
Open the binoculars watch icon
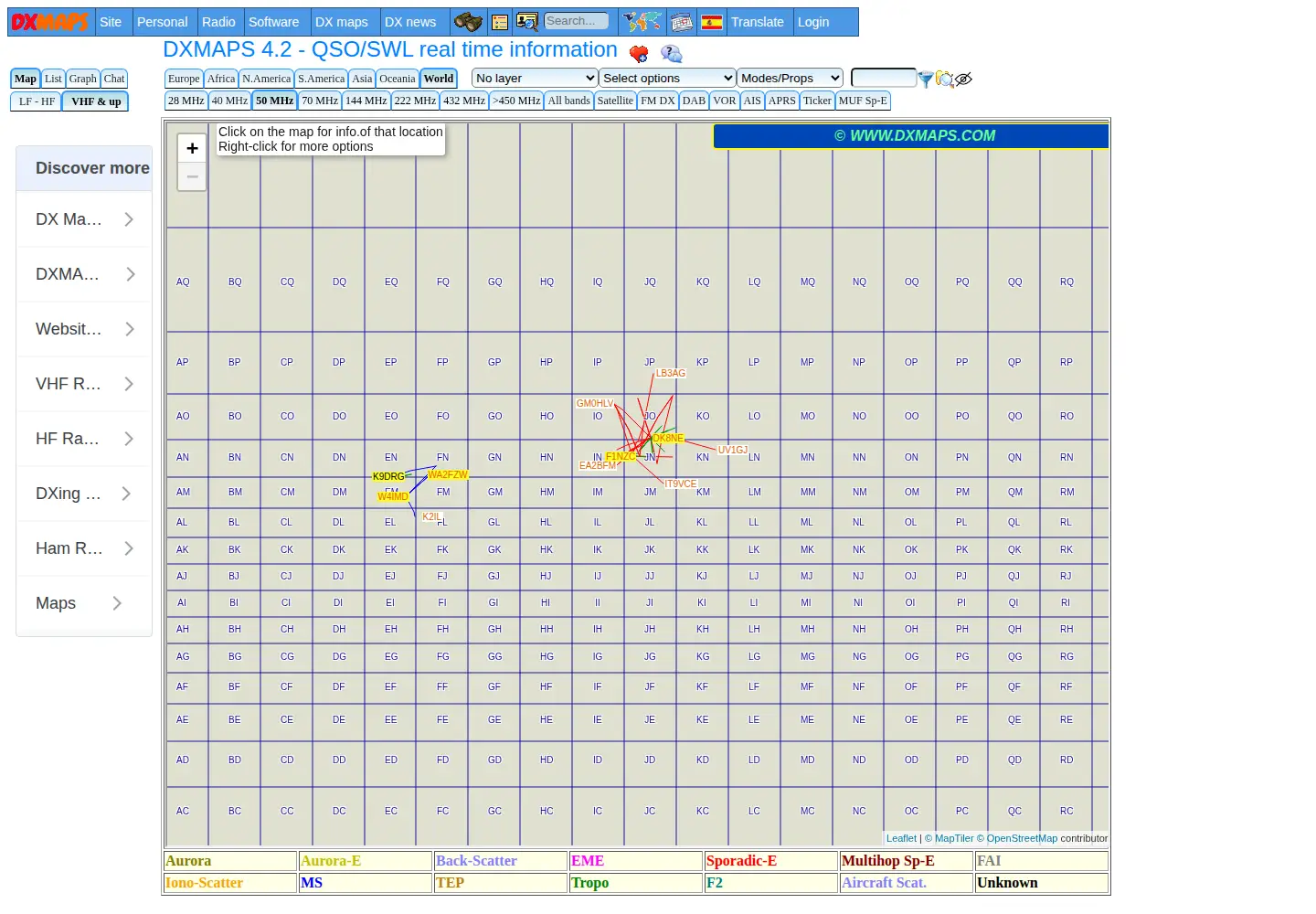pyautogui.click(x=468, y=22)
